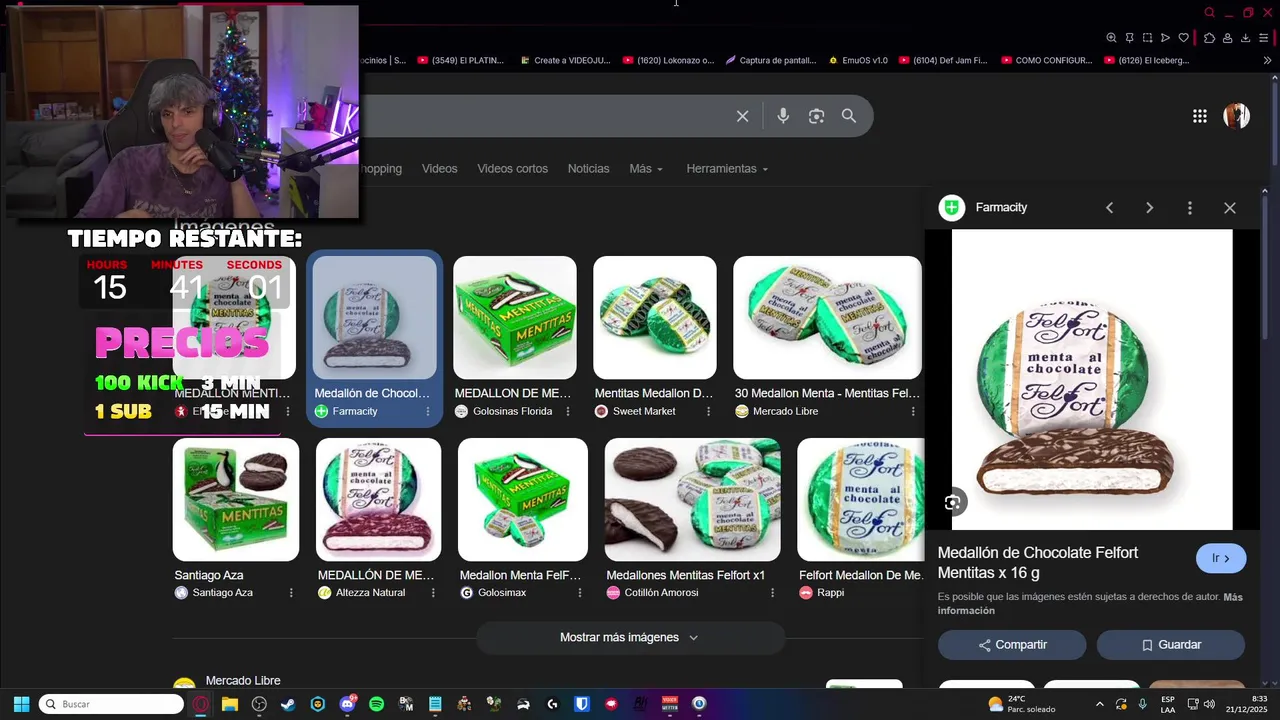Click the send flow arrow icon
The width and height of the screenshot is (1280, 720).
pyautogui.click(x=1165, y=38)
